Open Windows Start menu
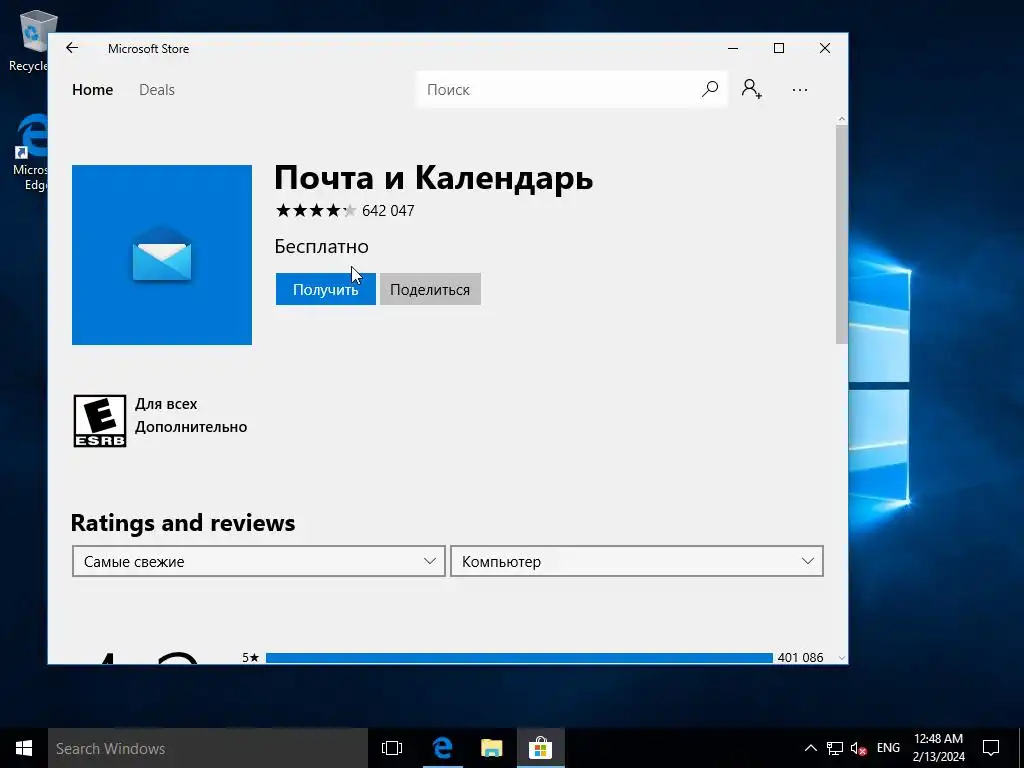 tap(24, 748)
